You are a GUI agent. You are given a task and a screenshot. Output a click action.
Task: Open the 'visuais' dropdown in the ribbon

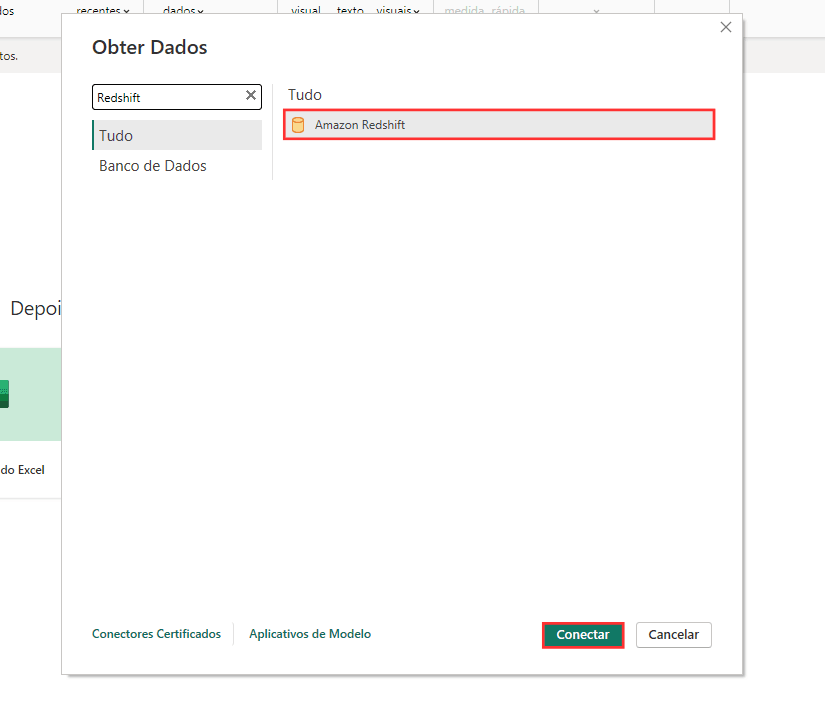pos(398,10)
